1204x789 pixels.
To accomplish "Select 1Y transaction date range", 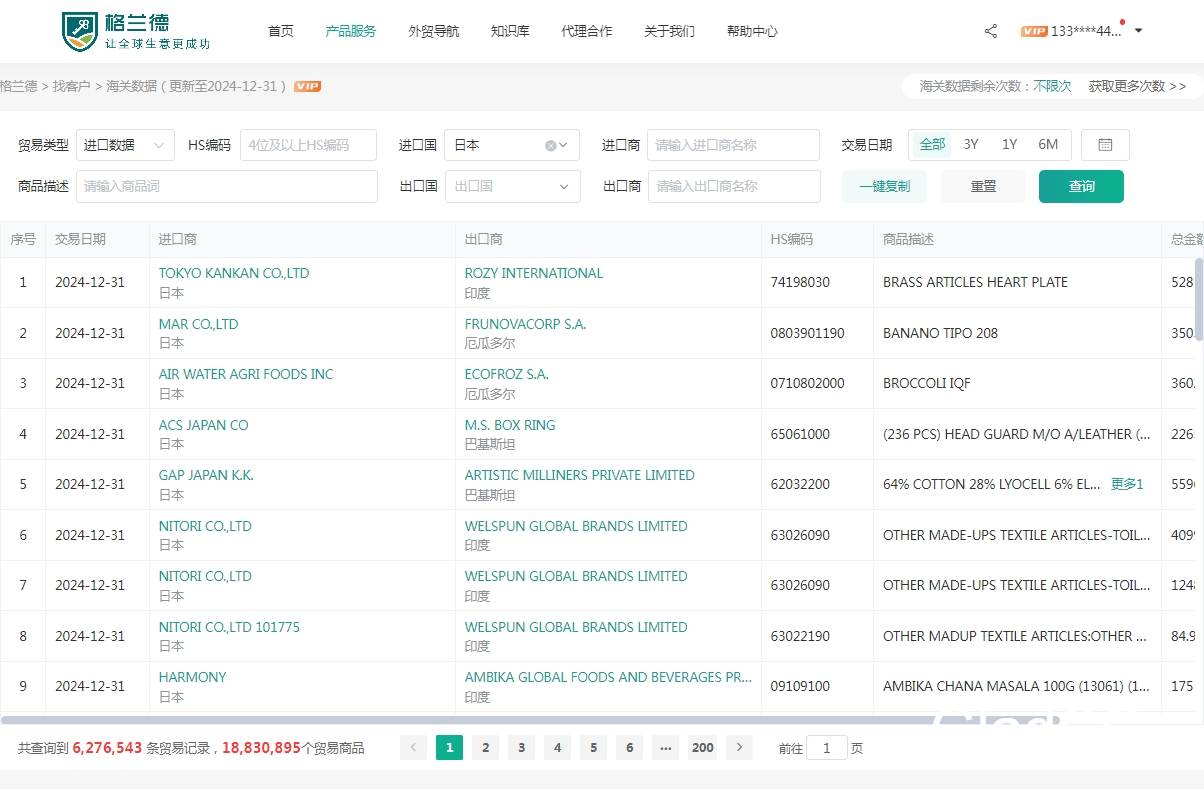I will tap(1010, 145).
